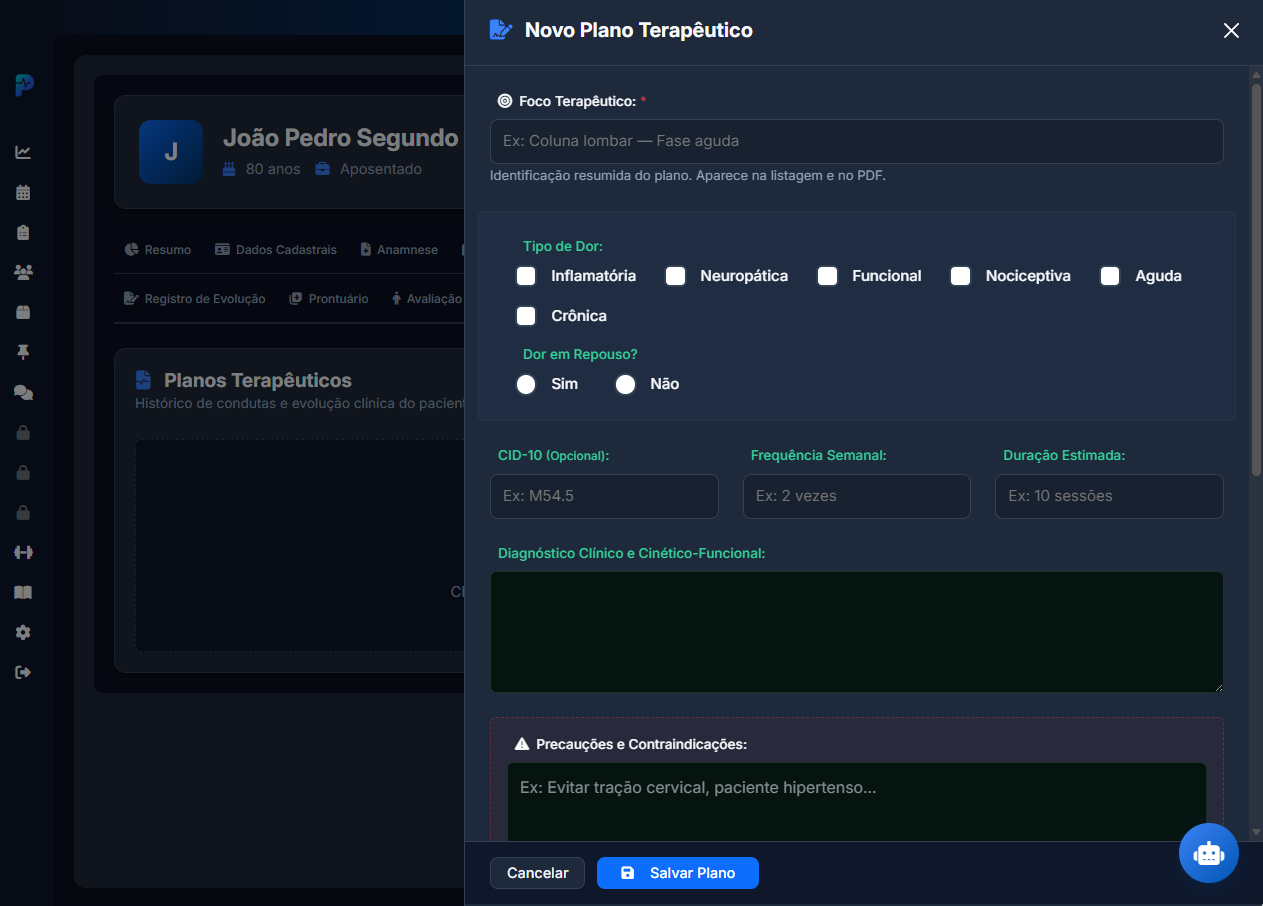Open the patients group icon in sidebar
Viewport: 1263px width, 906px height.
pos(23,272)
